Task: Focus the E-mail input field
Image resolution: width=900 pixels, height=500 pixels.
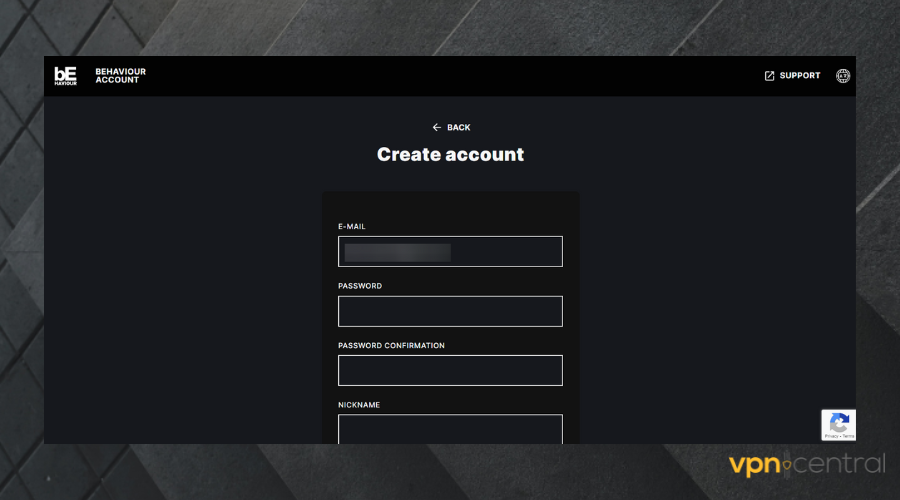Action: (x=450, y=252)
